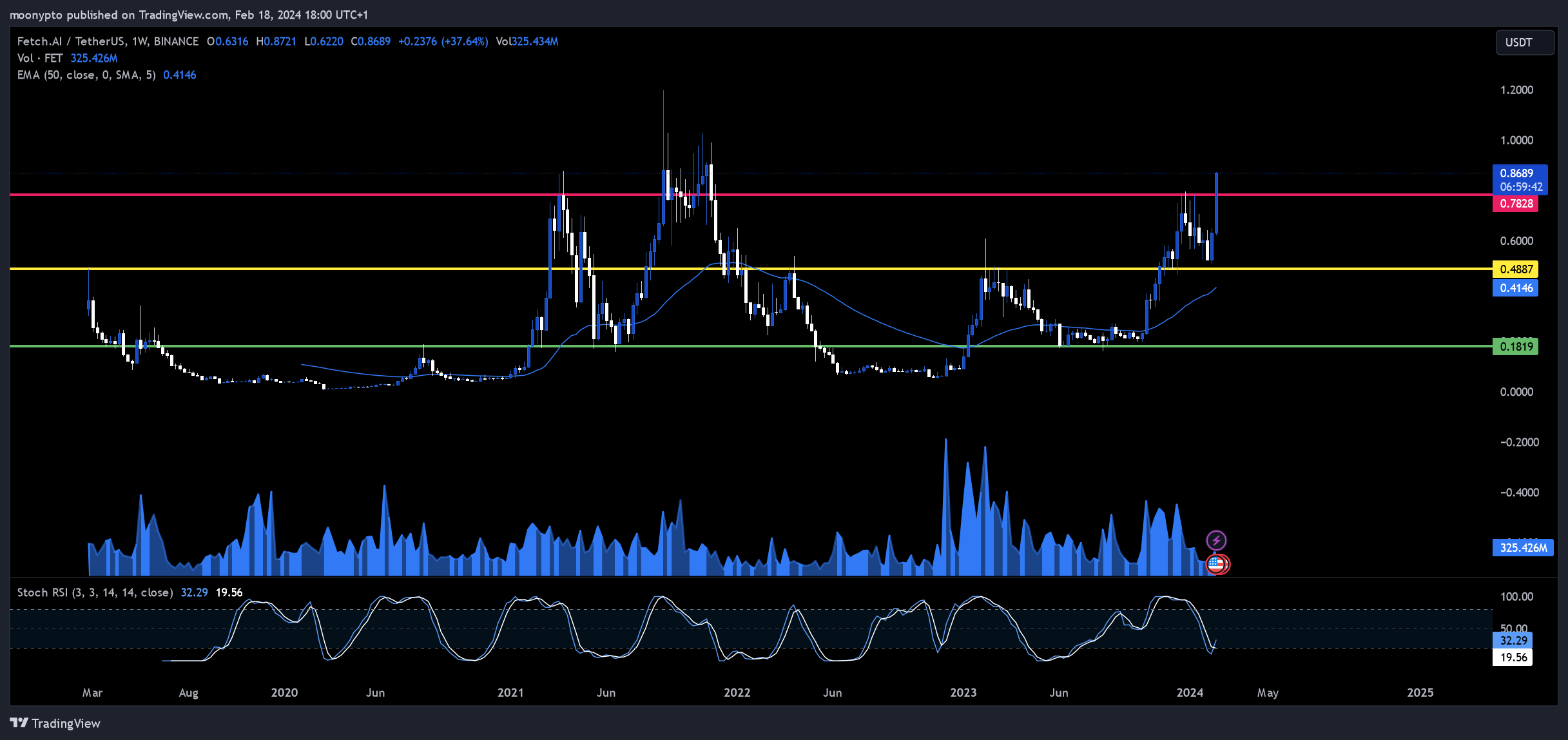
Task: Click the 325.426M volume axis label
Action: tap(1522, 548)
